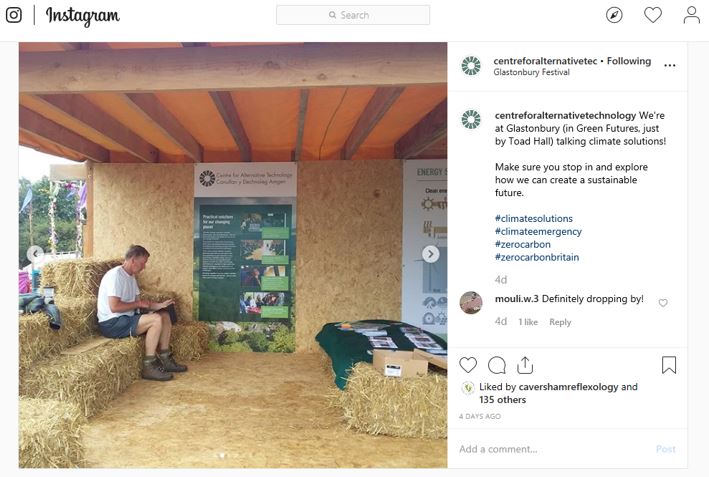Click Reply under the mouli.w.3 comment
Viewport: 709px width, 477px height.
[x=560, y=322]
